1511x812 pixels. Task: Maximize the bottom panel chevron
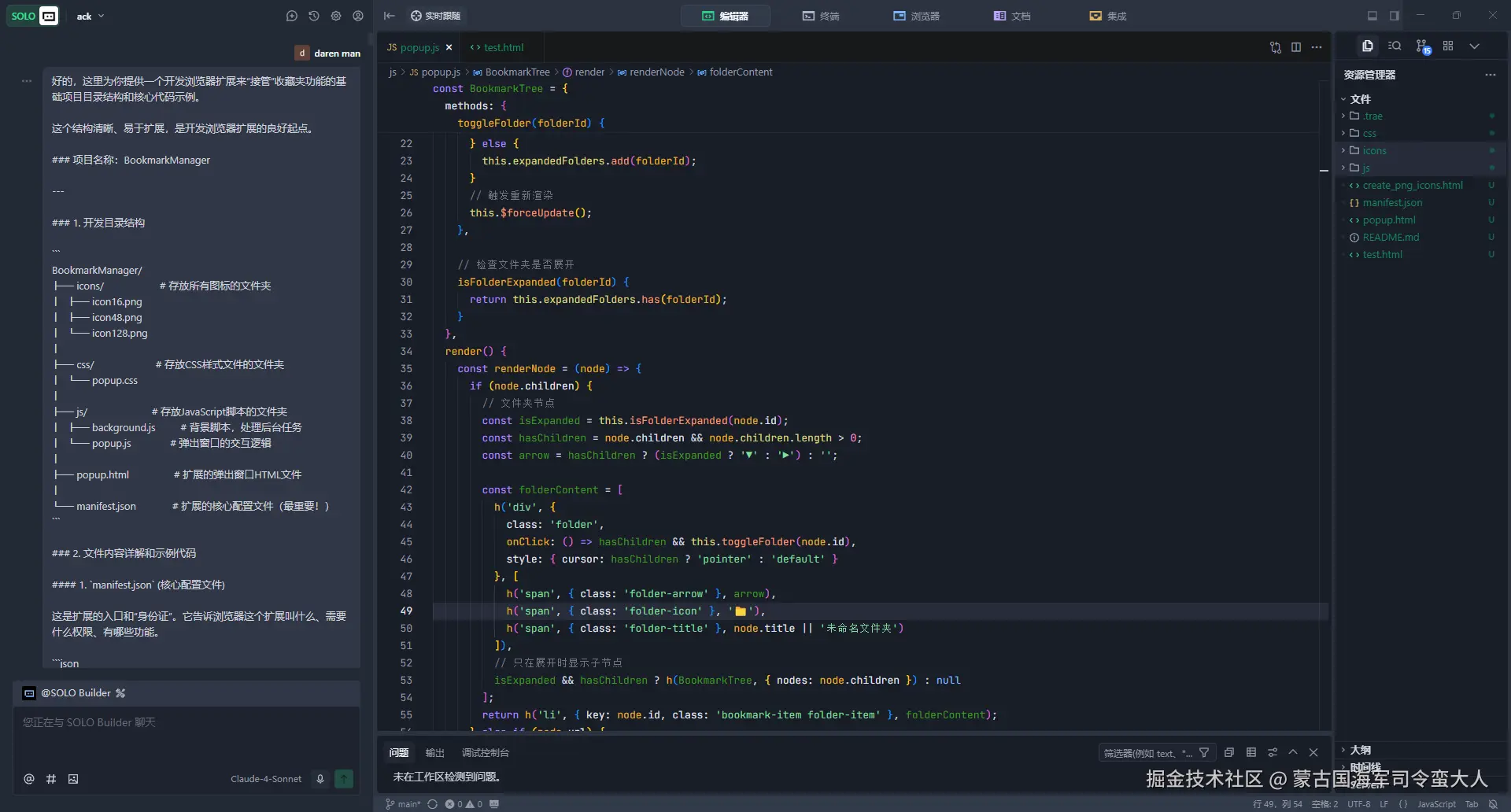tap(1293, 753)
